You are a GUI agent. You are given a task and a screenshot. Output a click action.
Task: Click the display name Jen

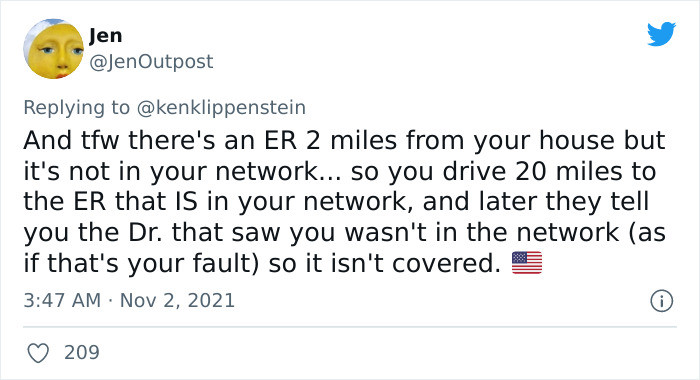[105, 36]
